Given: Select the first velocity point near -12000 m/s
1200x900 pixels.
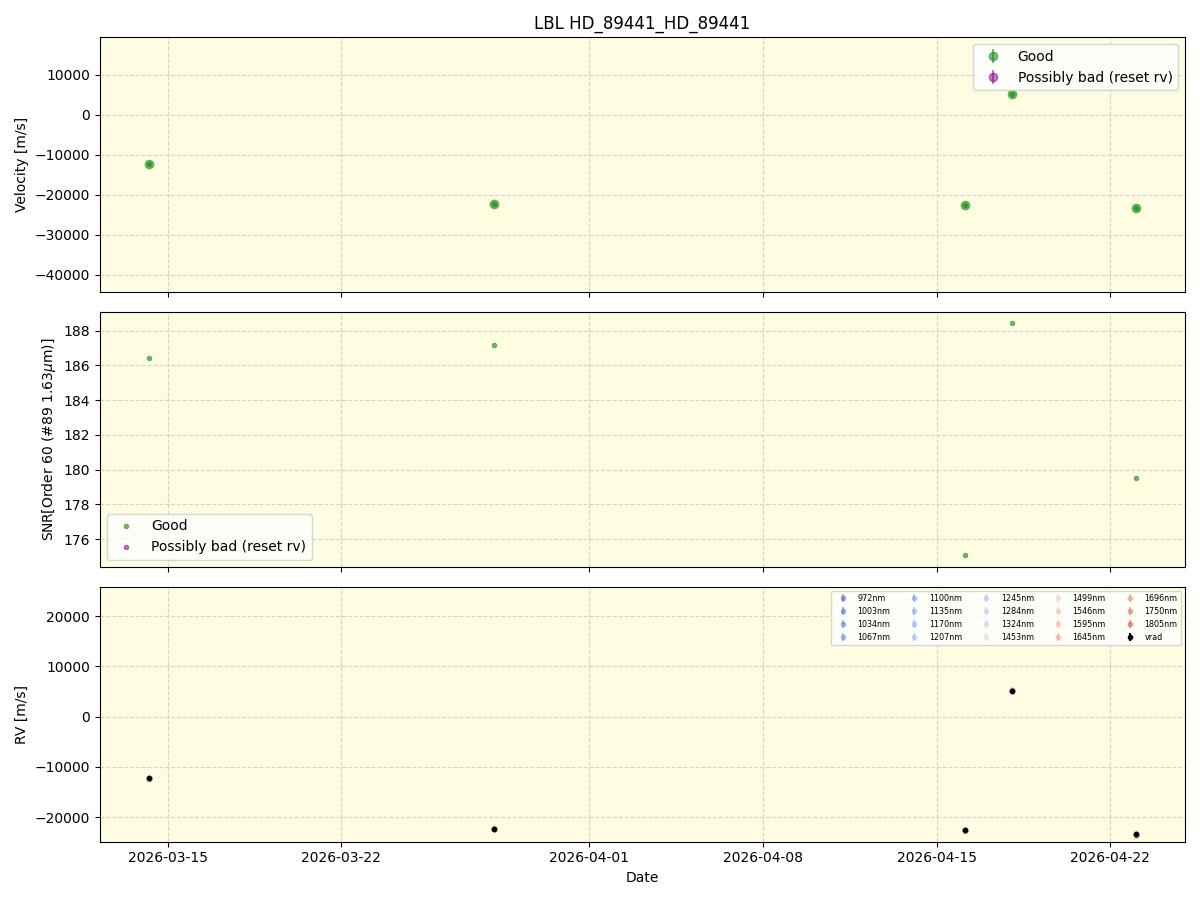Looking at the screenshot, I should 149,164.
